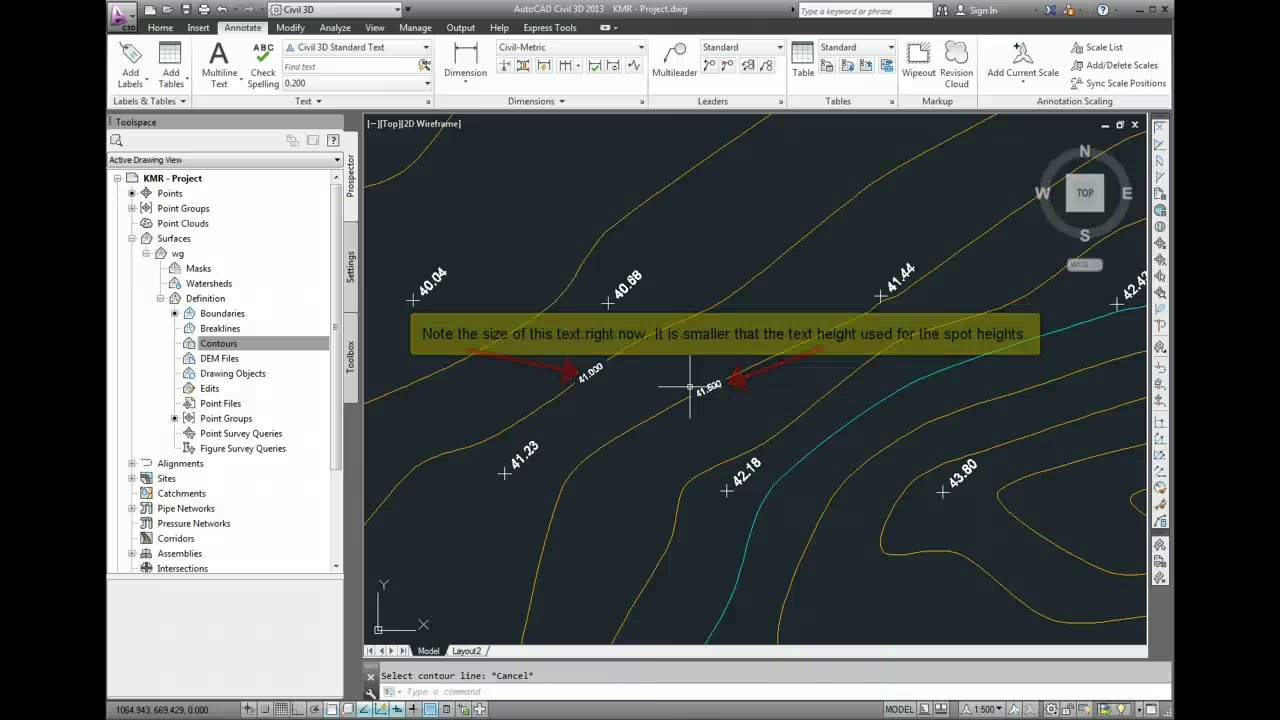Expand the Point Groups tree node
Screen dimensions: 1280x720
point(132,208)
